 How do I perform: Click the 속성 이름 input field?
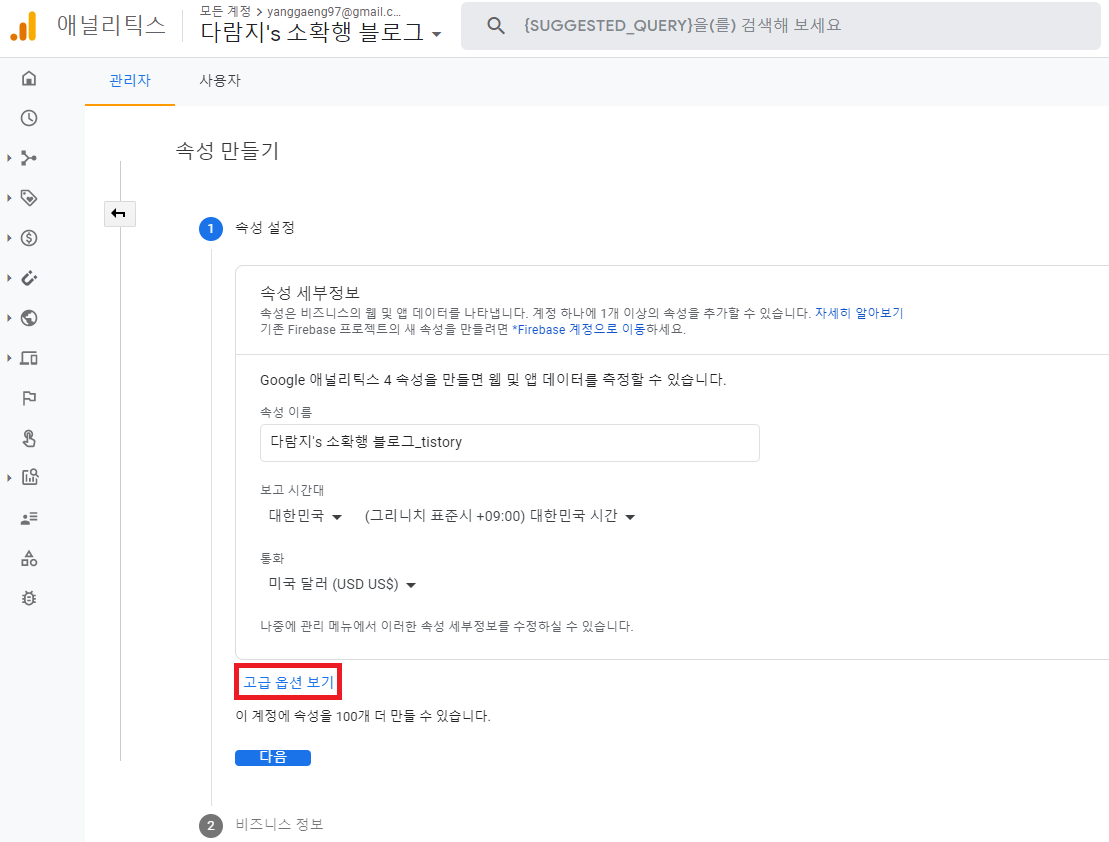510,443
